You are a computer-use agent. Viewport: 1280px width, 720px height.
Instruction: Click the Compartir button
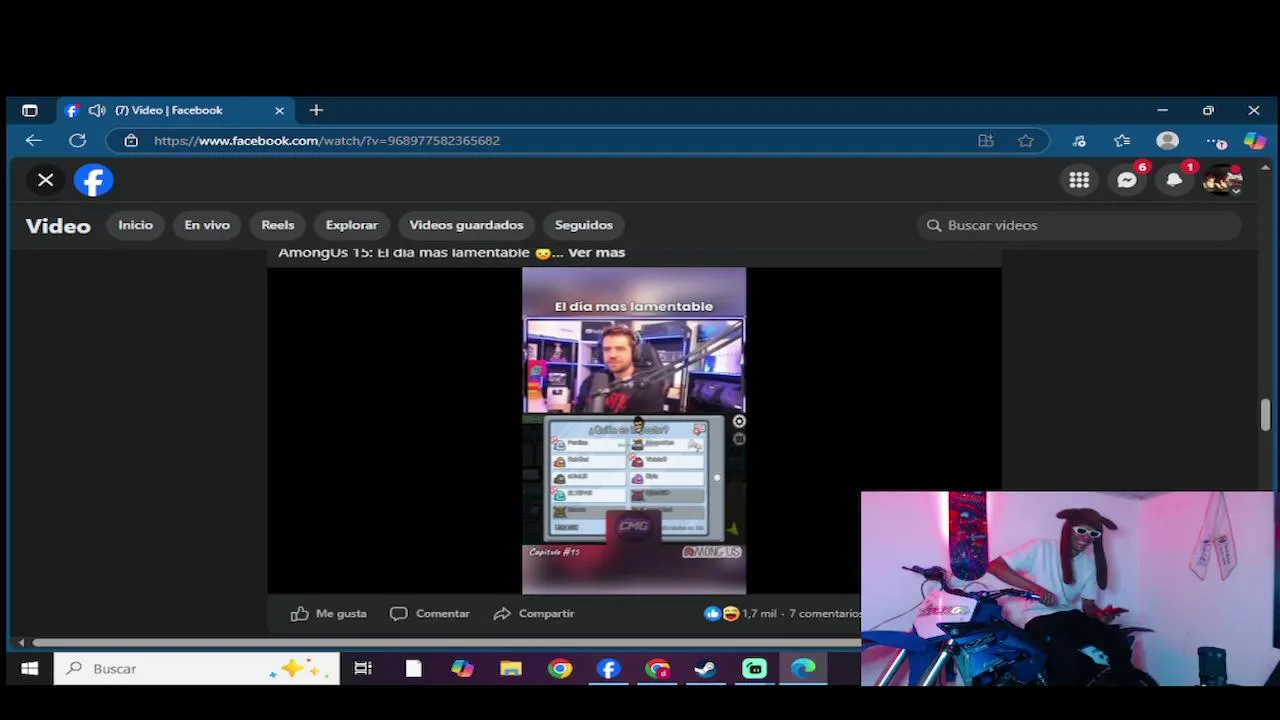coord(534,613)
